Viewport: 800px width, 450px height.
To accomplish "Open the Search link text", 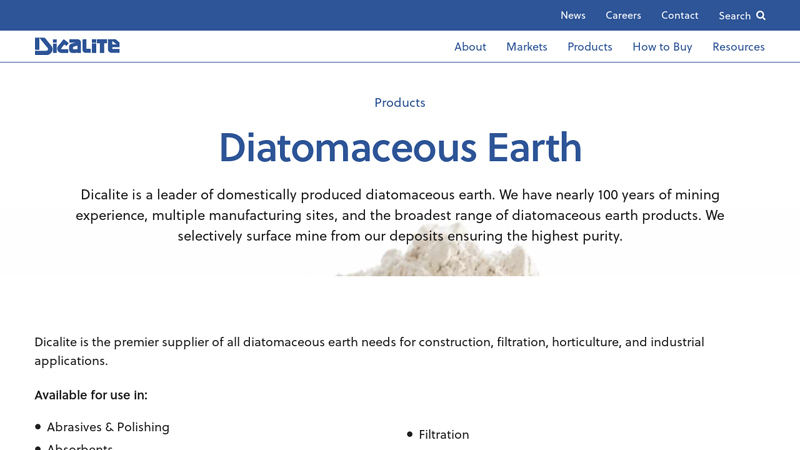I will [x=734, y=16].
